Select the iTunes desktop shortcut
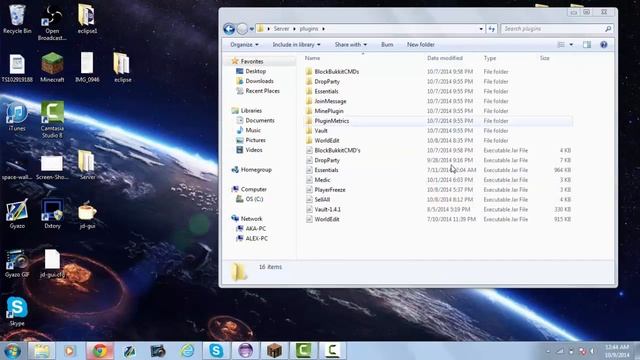640x360 pixels. pyautogui.click(x=17, y=116)
